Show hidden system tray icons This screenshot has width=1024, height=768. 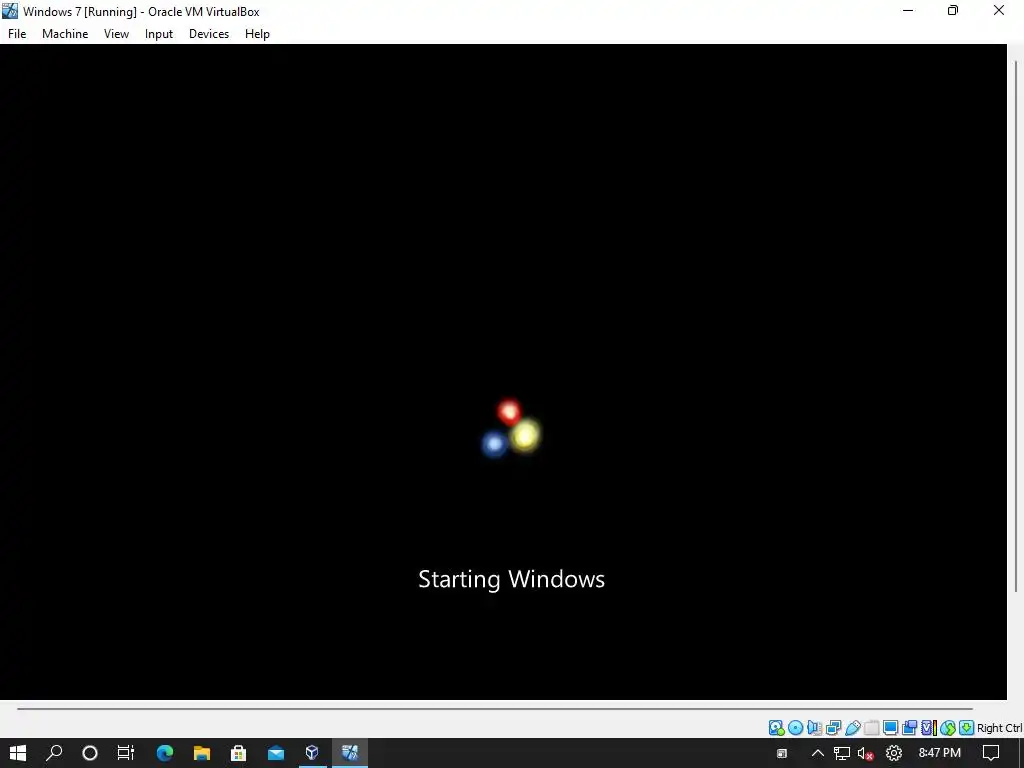817,753
